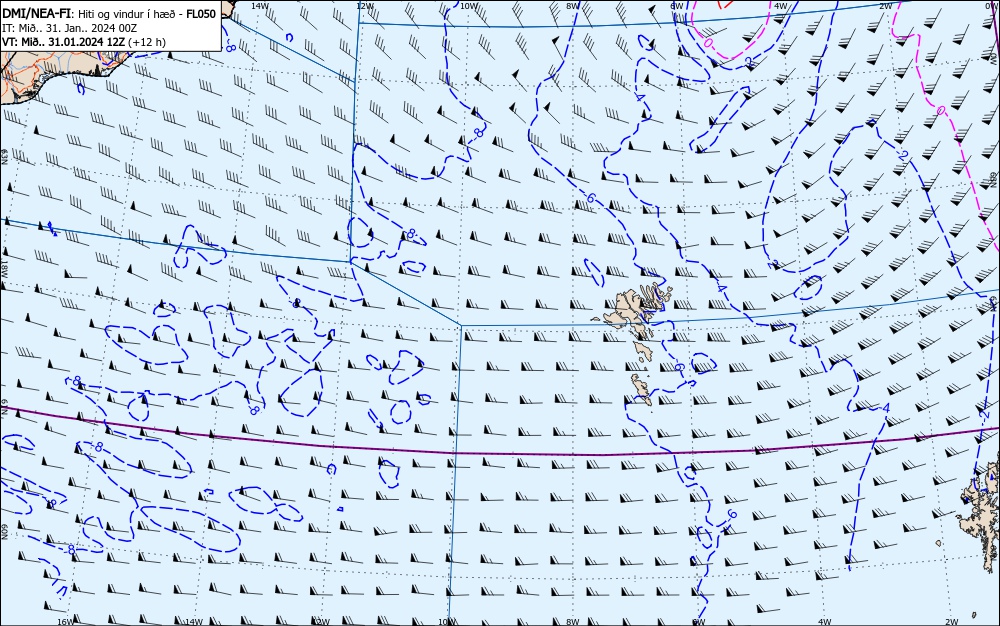Click the 8W label on top axis
Image resolution: width=1000 pixels, height=626 pixels.
click(573, 5)
